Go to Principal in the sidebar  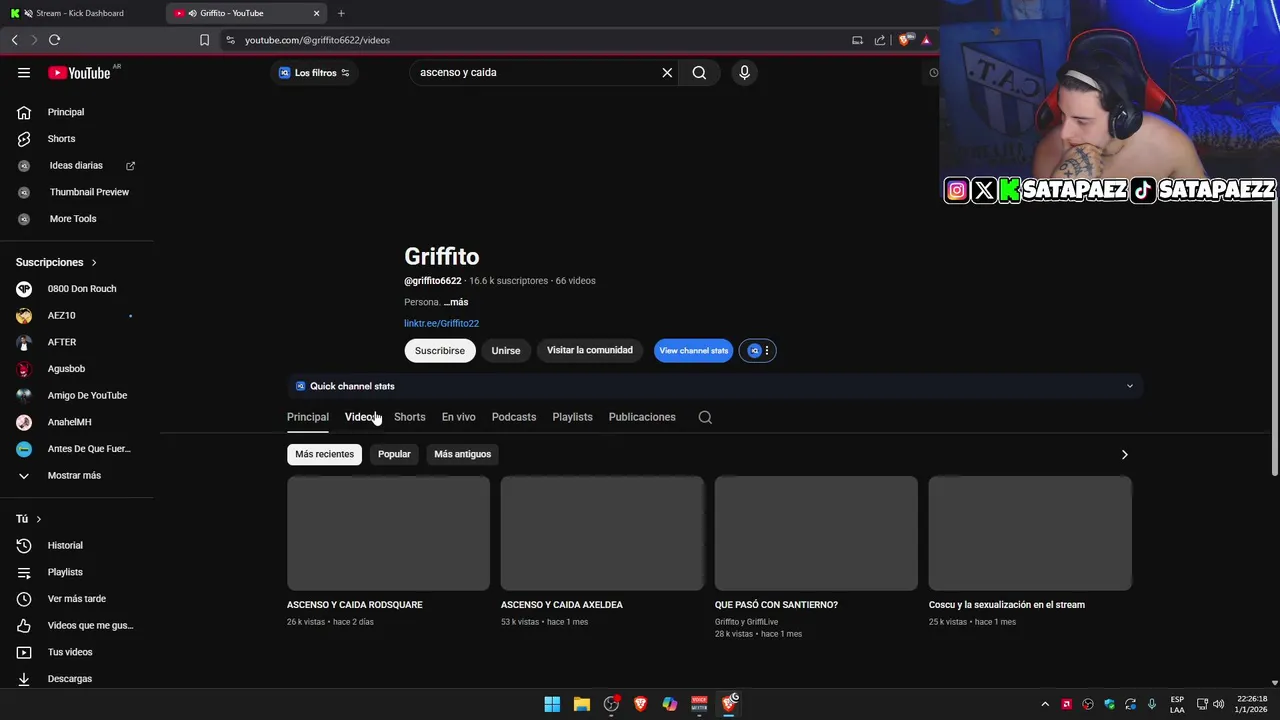[x=66, y=112]
